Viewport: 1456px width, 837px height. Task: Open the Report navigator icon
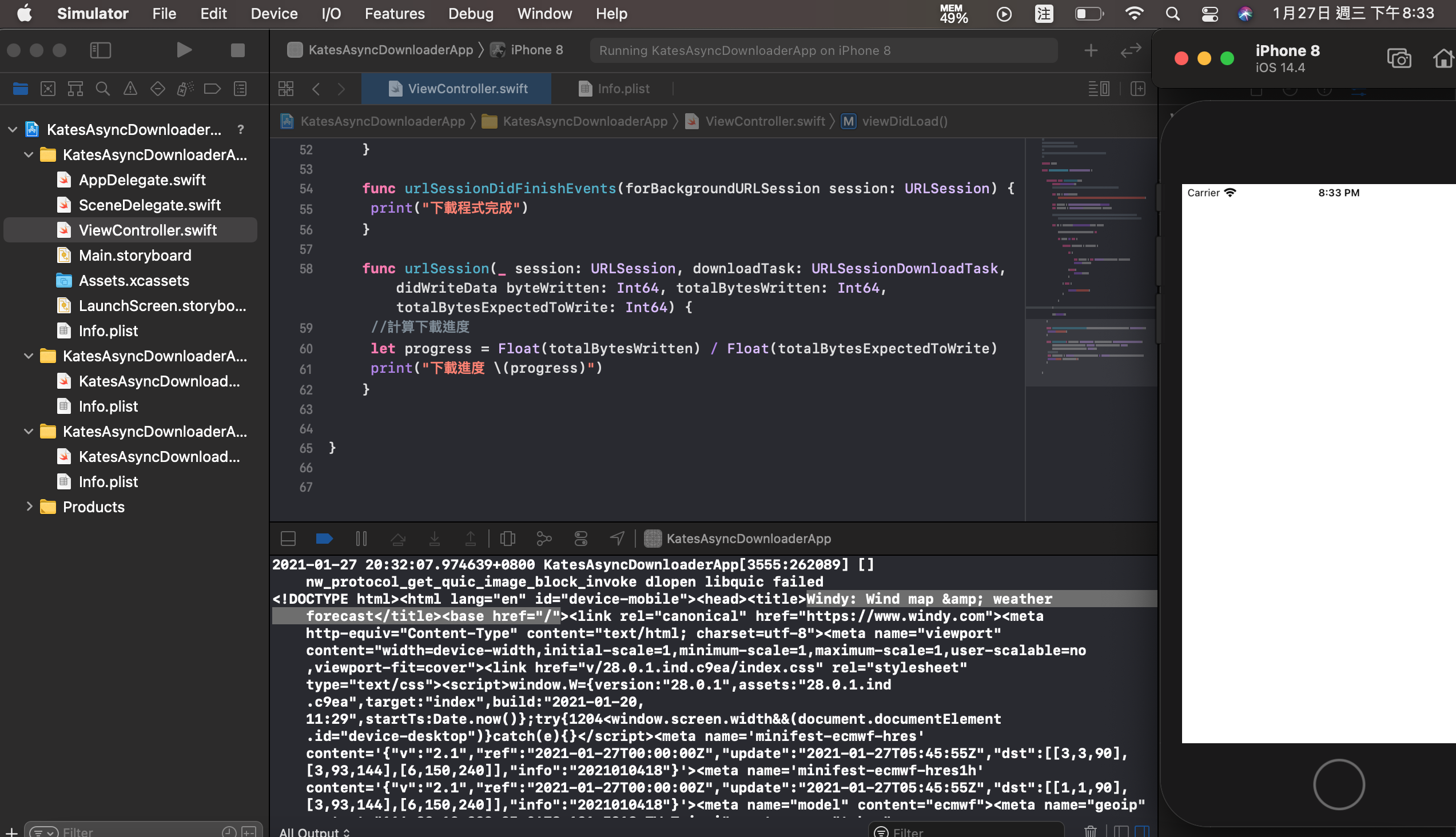click(240, 89)
